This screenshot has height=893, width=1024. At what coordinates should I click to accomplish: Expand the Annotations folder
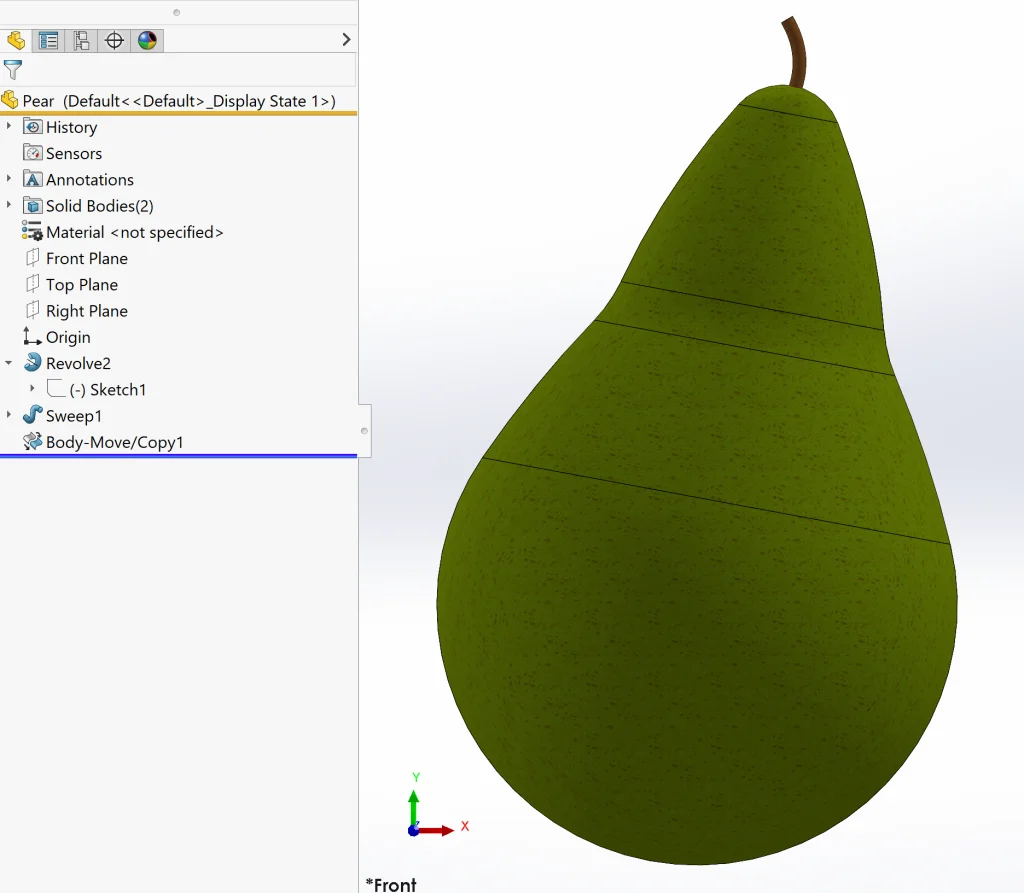9,179
